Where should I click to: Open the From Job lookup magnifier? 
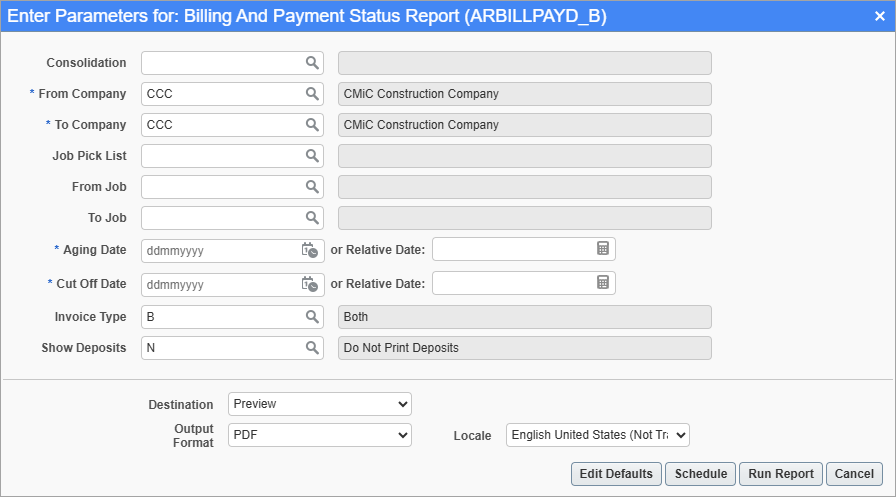(312, 186)
